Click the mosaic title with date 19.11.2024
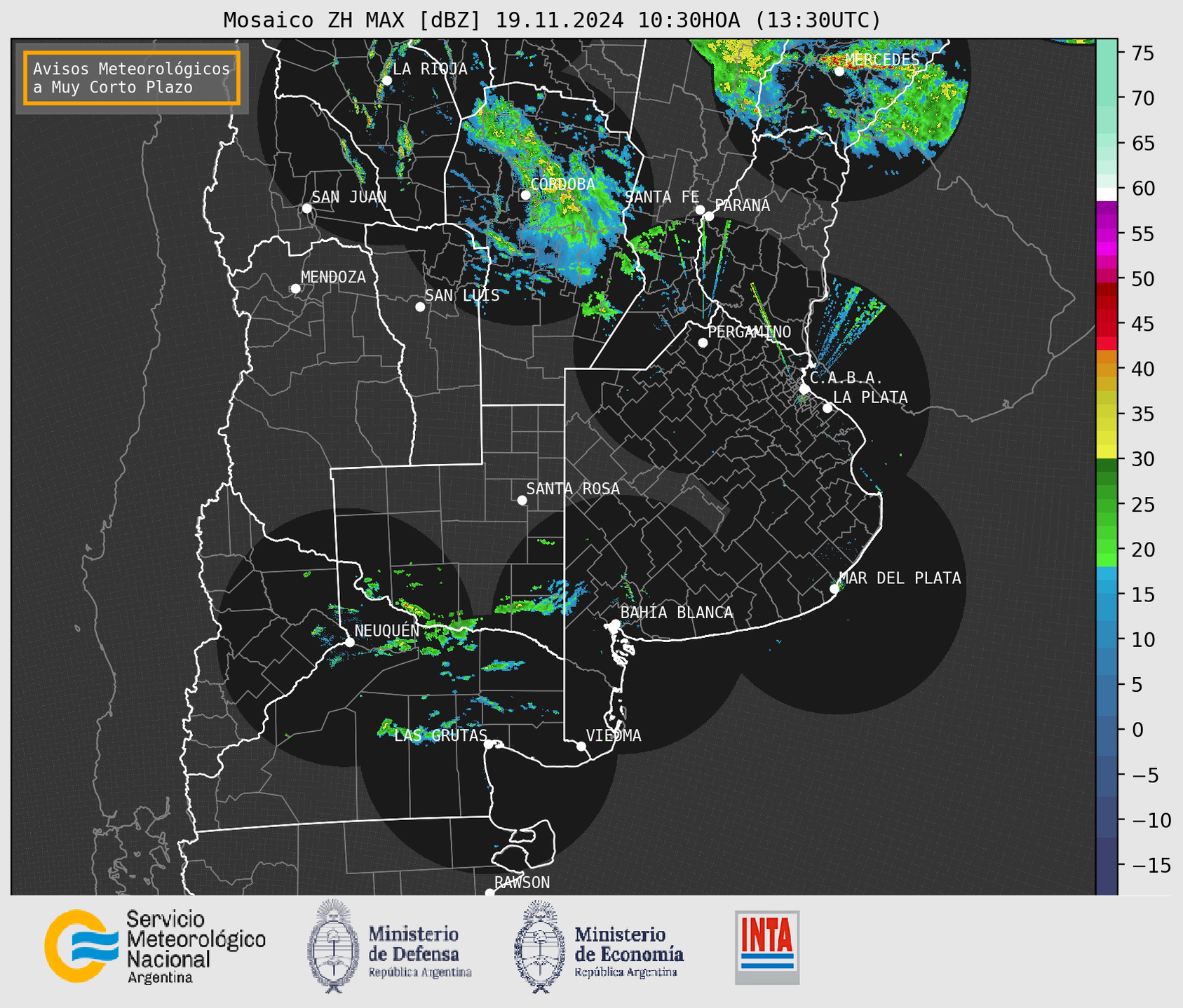 click(552, 20)
